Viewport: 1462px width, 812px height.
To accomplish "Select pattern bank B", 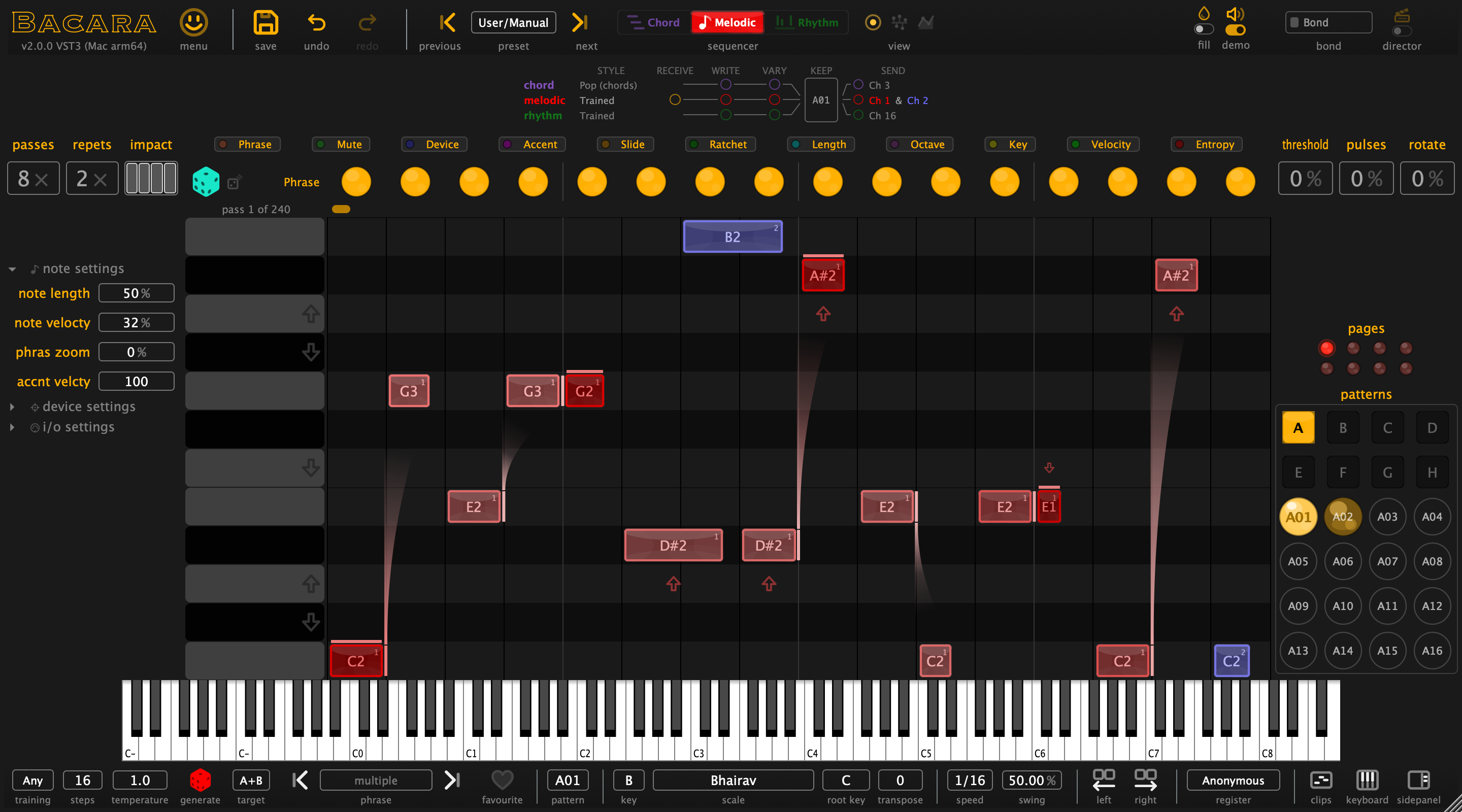I will pos(1342,428).
